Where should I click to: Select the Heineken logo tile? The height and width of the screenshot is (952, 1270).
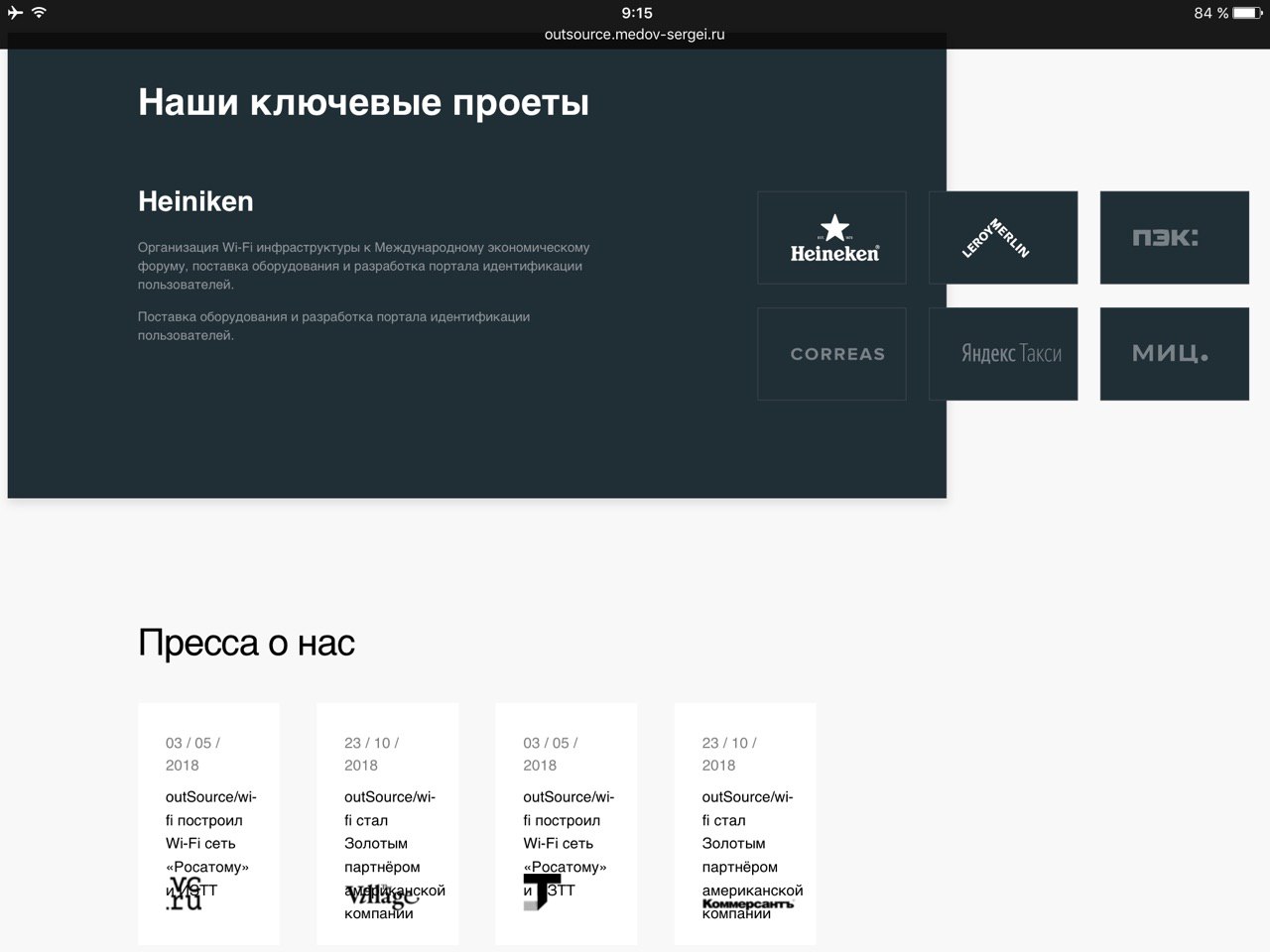point(831,238)
